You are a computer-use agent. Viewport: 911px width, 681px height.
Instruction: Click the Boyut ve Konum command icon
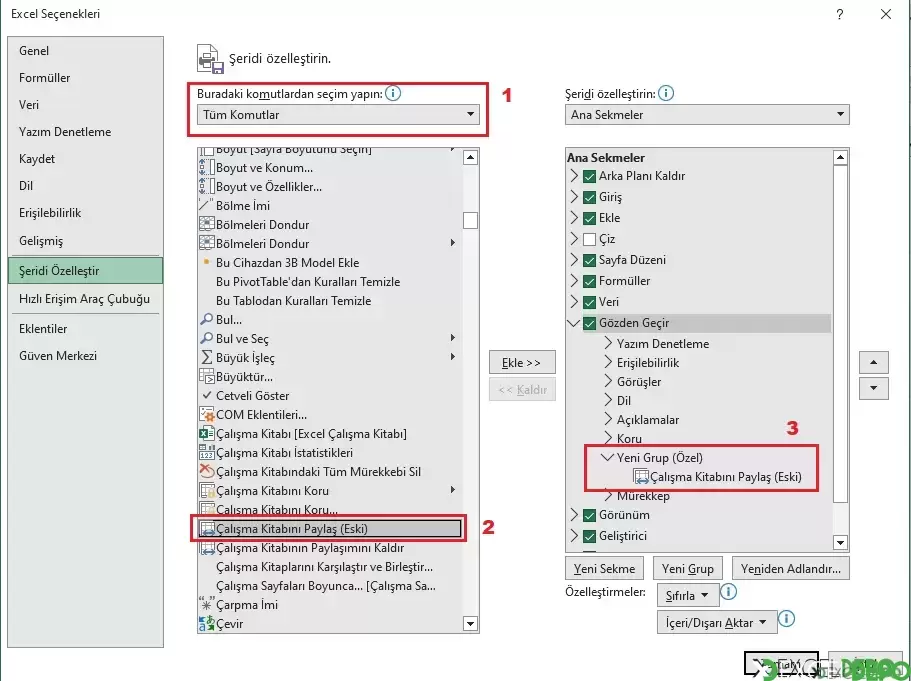point(207,168)
